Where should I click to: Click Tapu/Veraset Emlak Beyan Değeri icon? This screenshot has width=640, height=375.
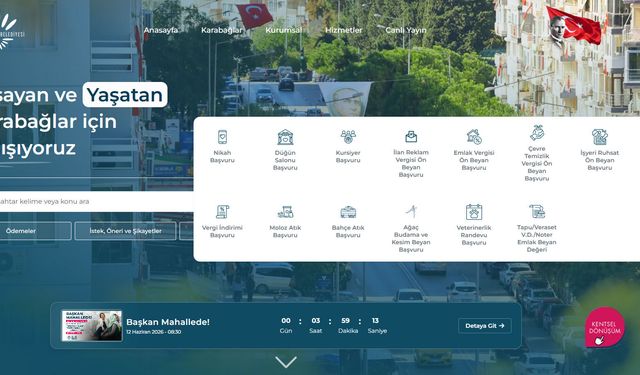(537, 211)
